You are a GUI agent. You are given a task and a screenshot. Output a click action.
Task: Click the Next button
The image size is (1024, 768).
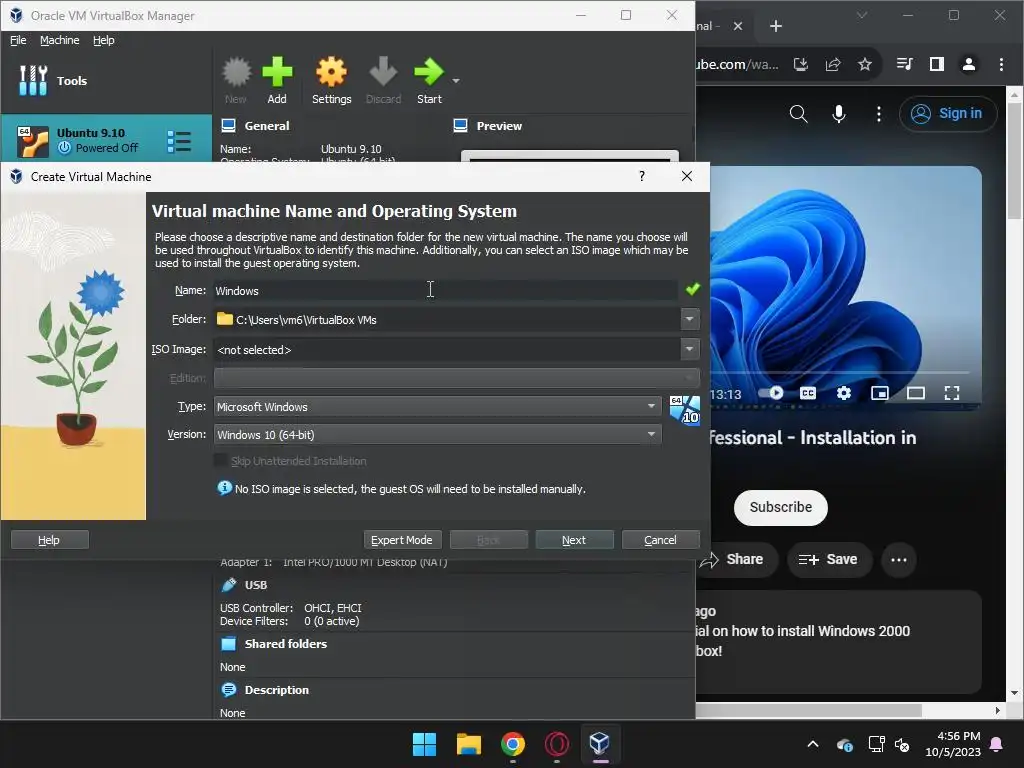click(x=574, y=539)
